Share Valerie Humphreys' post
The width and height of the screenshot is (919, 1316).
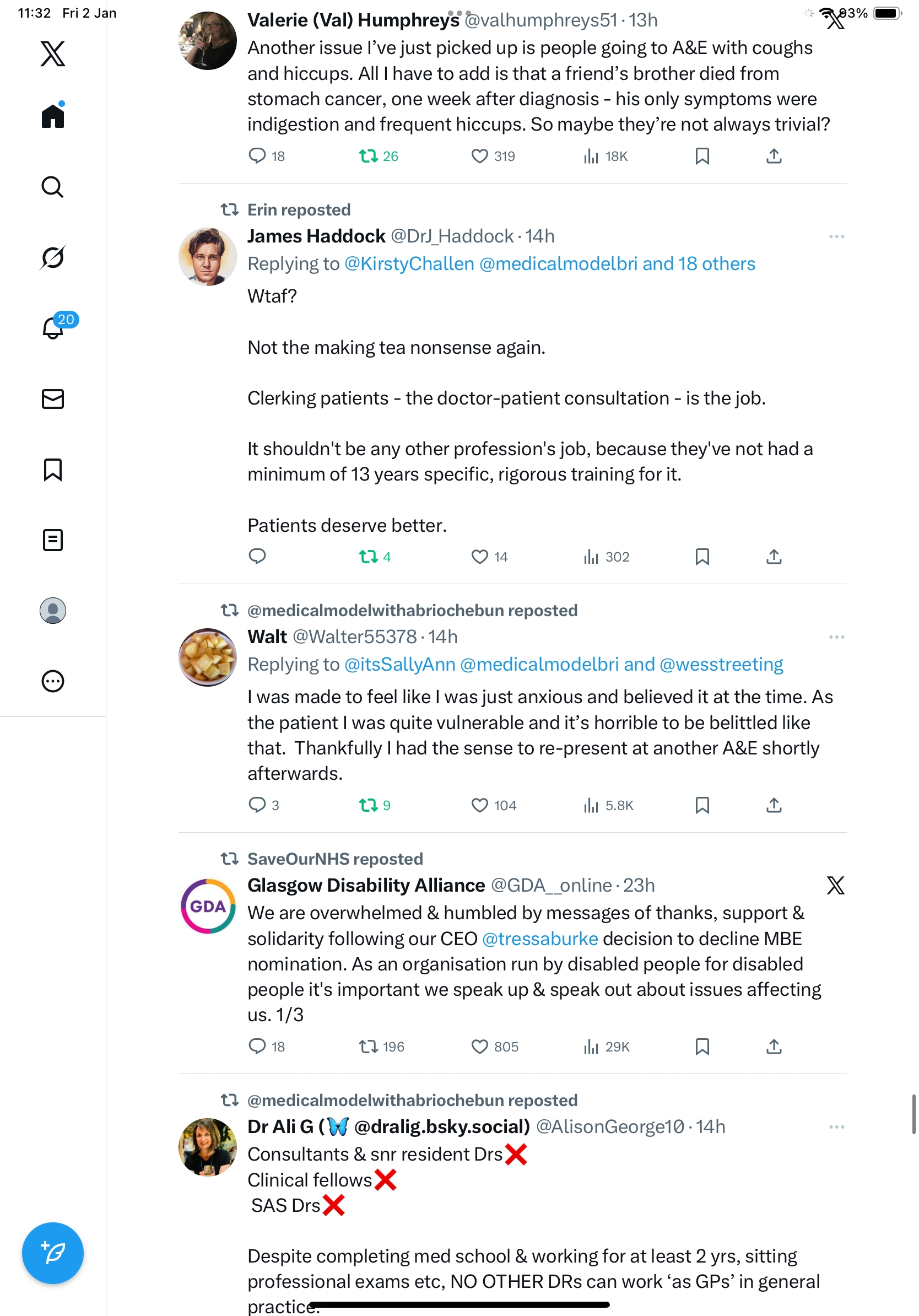click(774, 156)
